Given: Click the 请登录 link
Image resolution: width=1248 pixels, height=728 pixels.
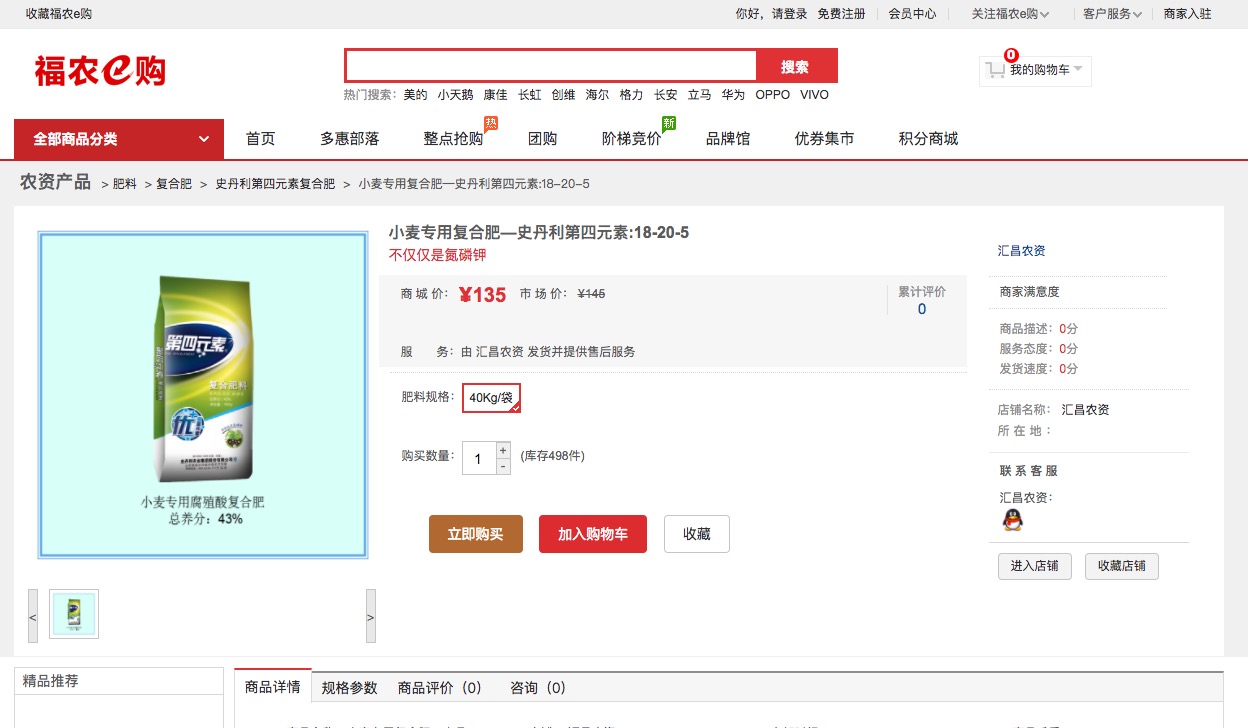Looking at the screenshot, I should click(789, 14).
